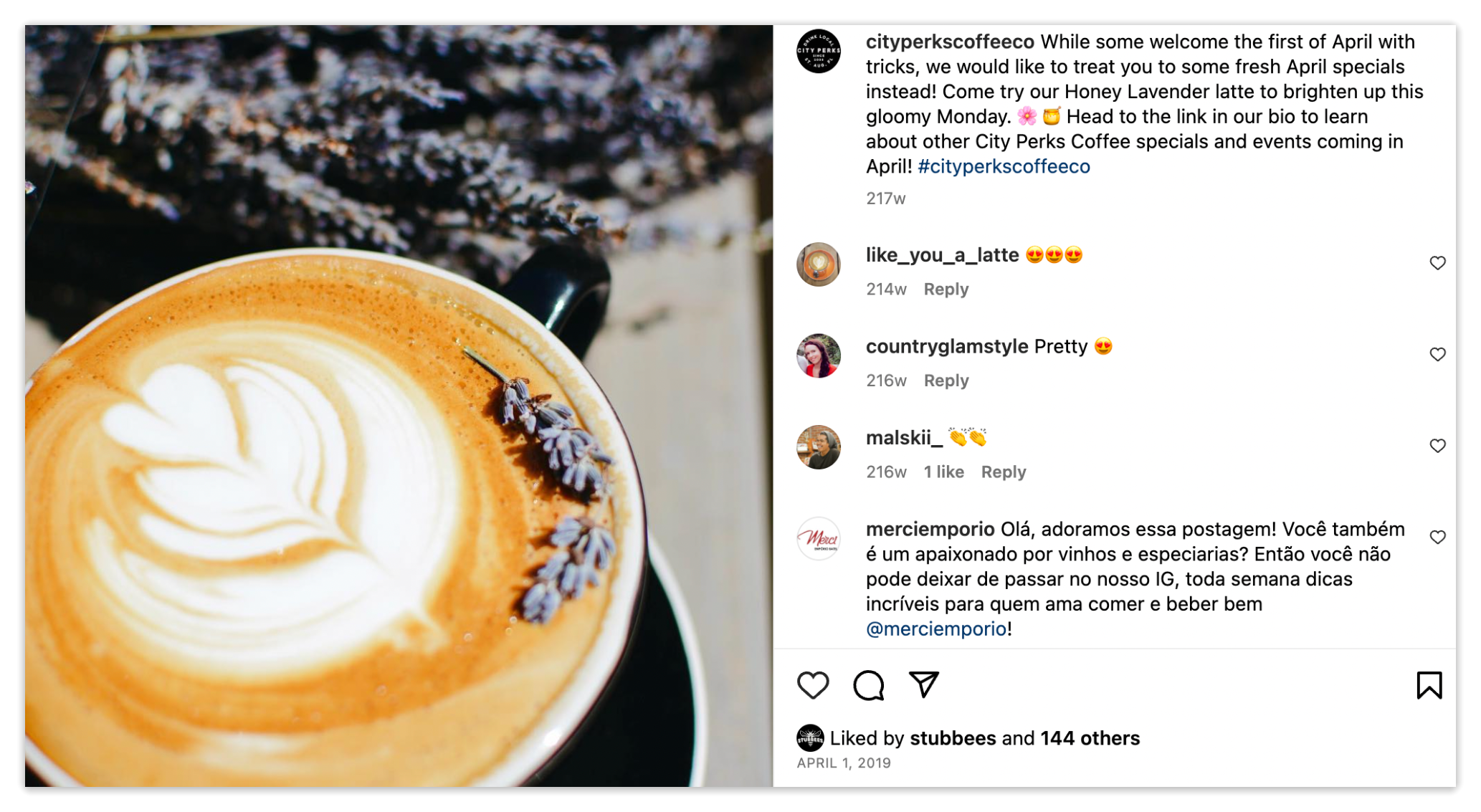Open the malskii_ avatar
The image size is (1481, 812).
(x=819, y=447)
